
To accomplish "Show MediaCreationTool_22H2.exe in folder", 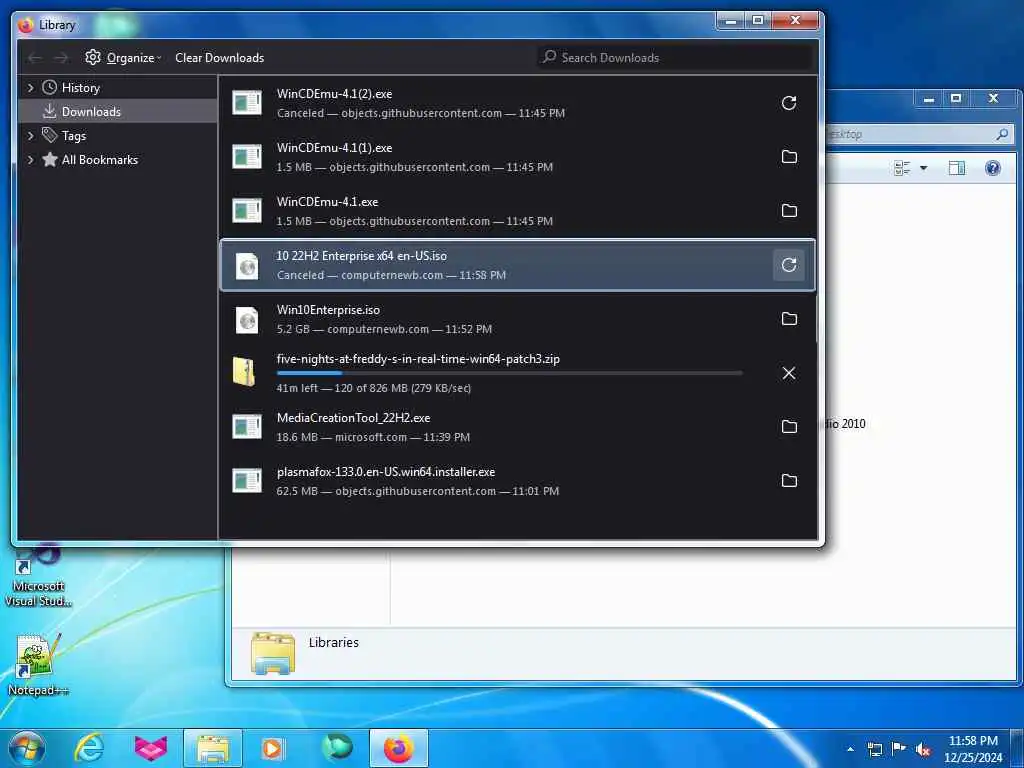I will [789, 427].
